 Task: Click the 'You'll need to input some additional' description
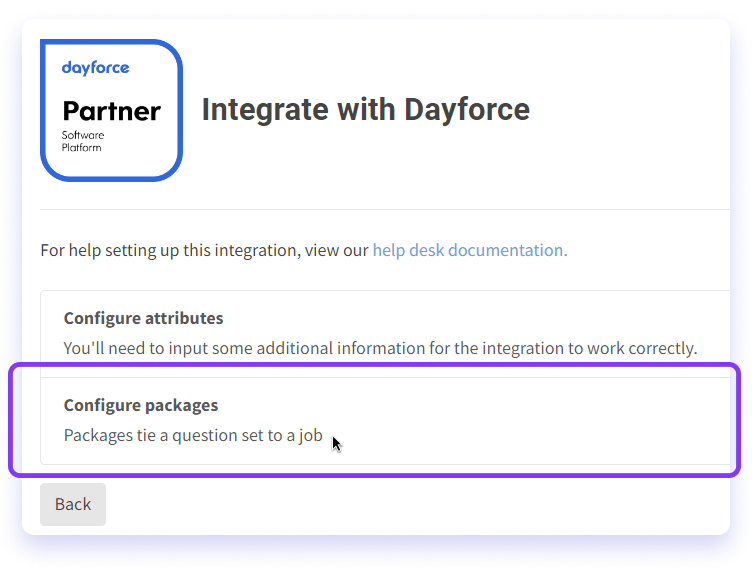[x=380, y=348]
